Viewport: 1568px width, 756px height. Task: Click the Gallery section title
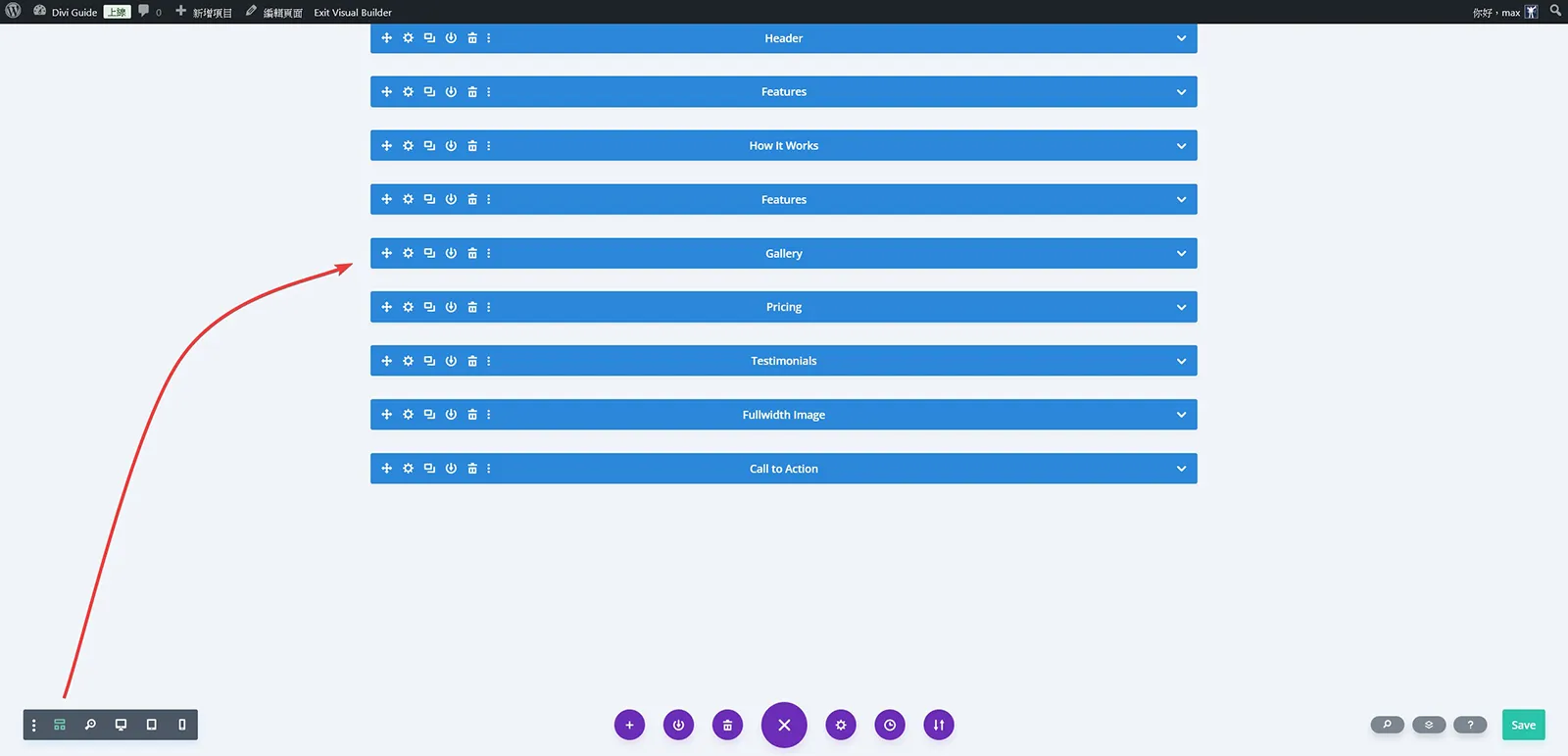pos(784,254)
